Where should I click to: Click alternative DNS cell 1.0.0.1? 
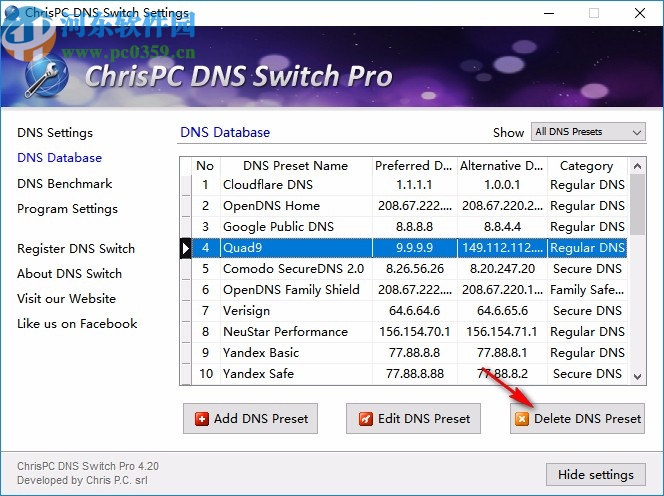(x=502, y=185)
